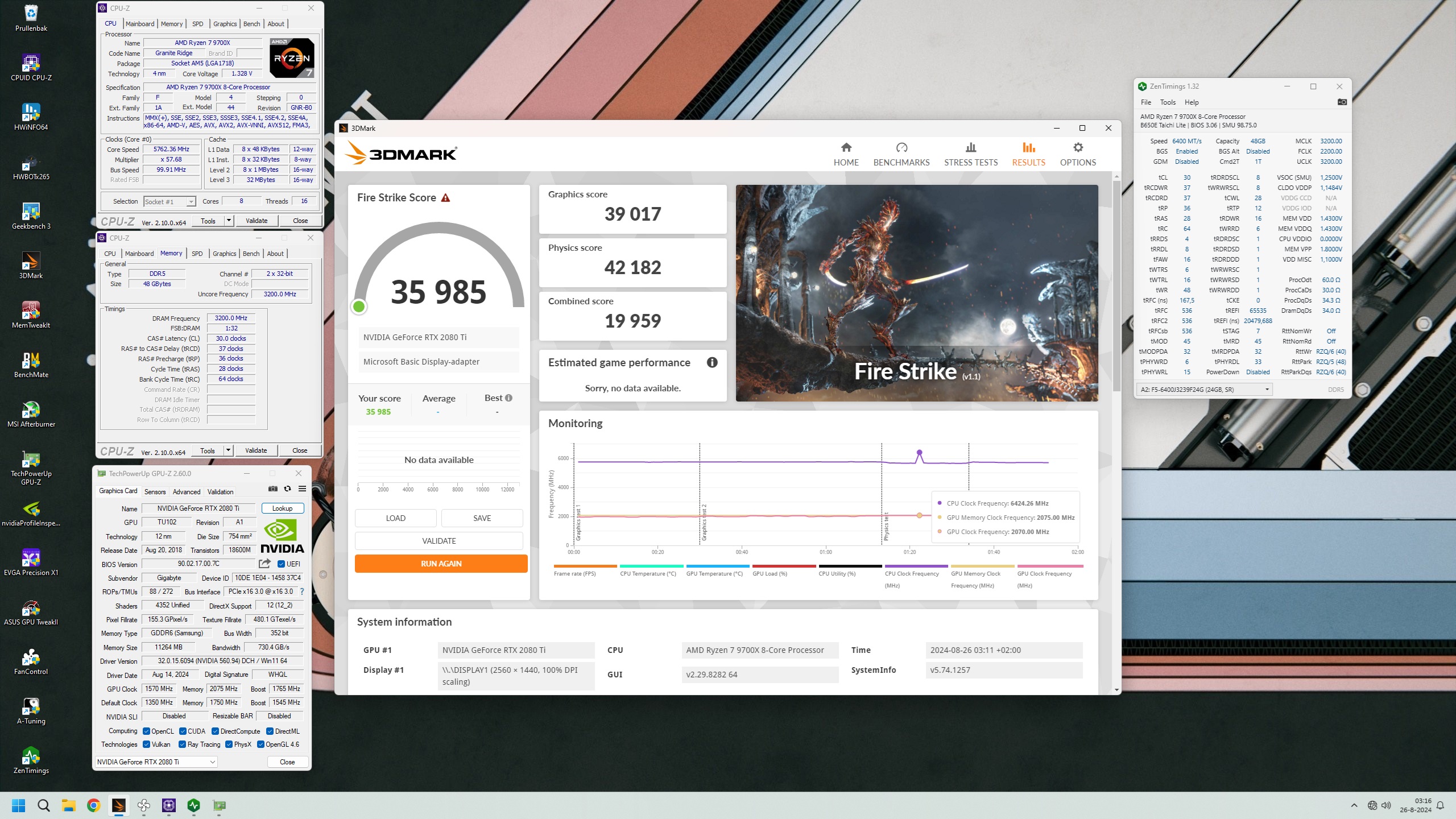Open GPU-Z hamburger menu icon
Viewport: 1456px width, 819px height.
click(x=303, y=489)
